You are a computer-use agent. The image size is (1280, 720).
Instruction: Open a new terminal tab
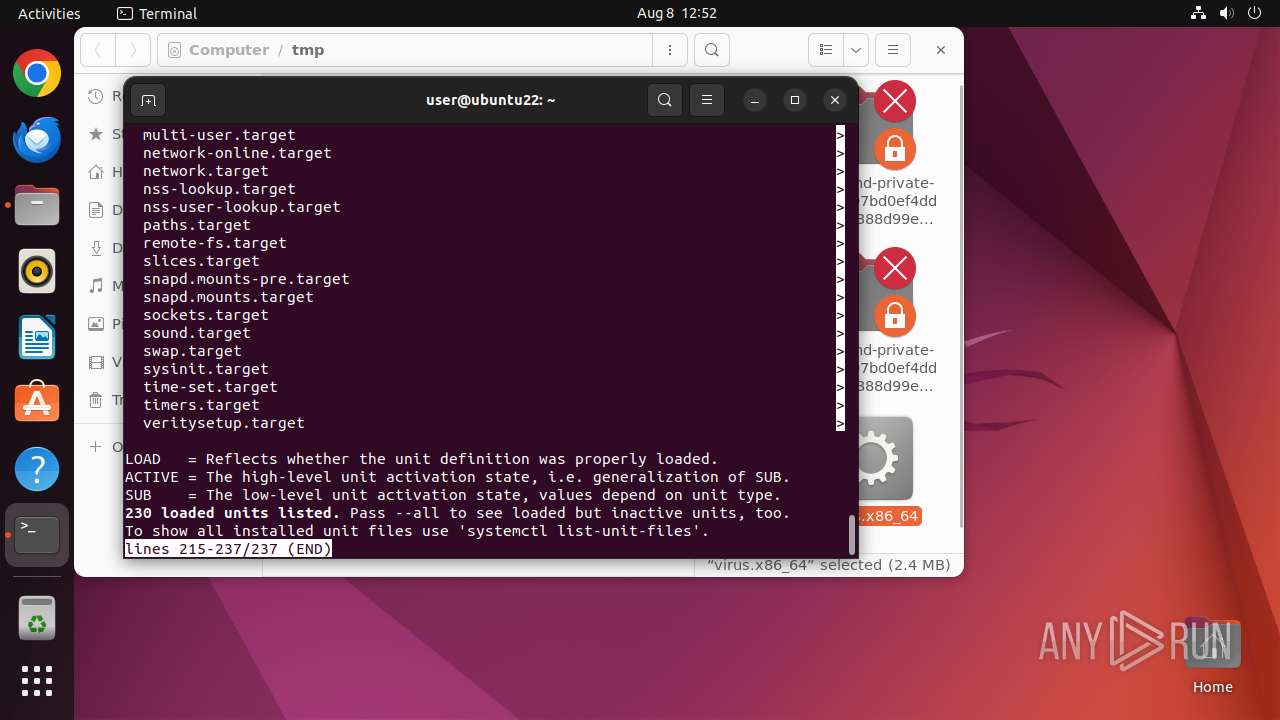pyautogui.click(x=148, y=100)
